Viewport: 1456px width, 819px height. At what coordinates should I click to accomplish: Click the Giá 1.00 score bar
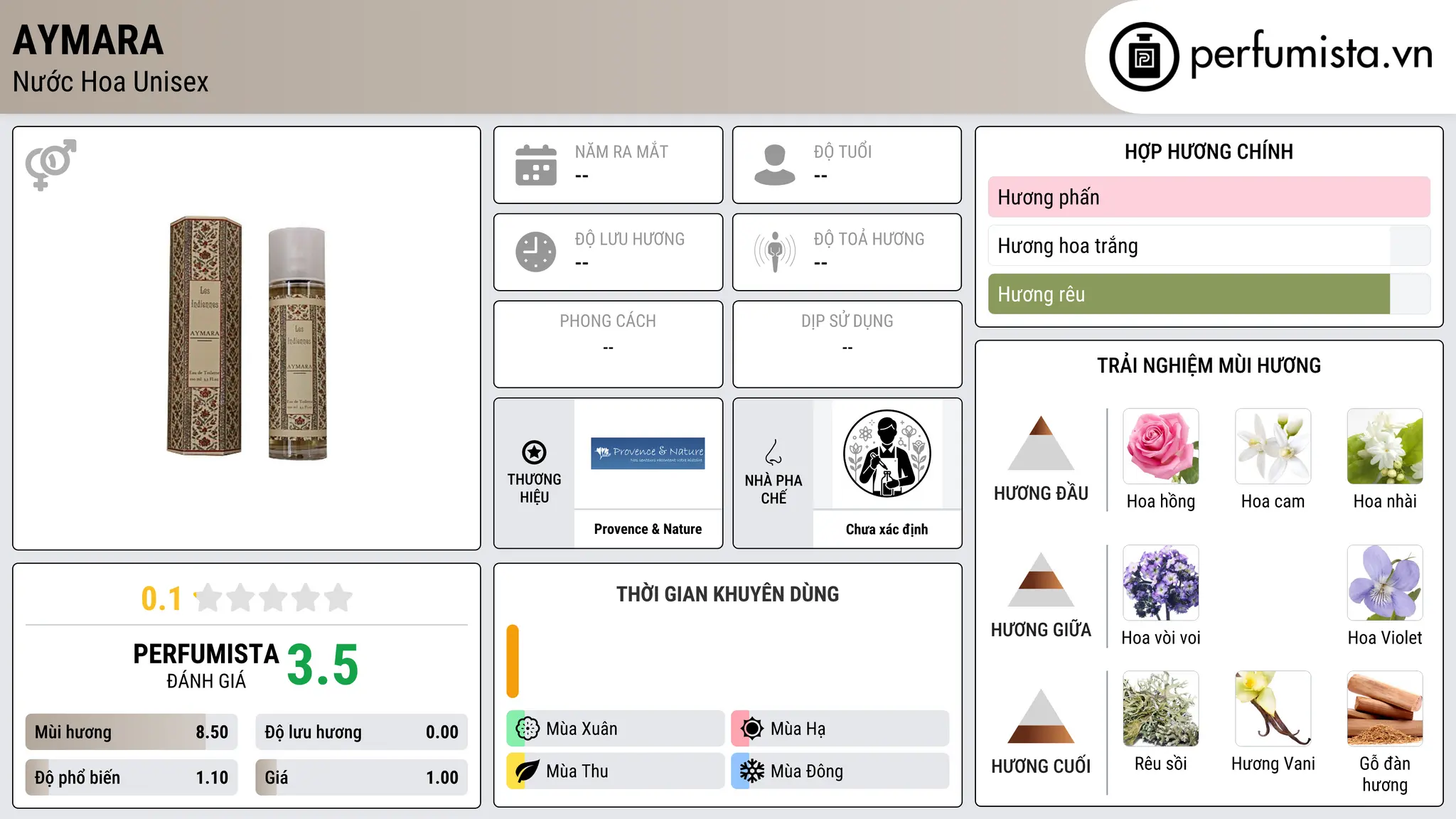362,777
